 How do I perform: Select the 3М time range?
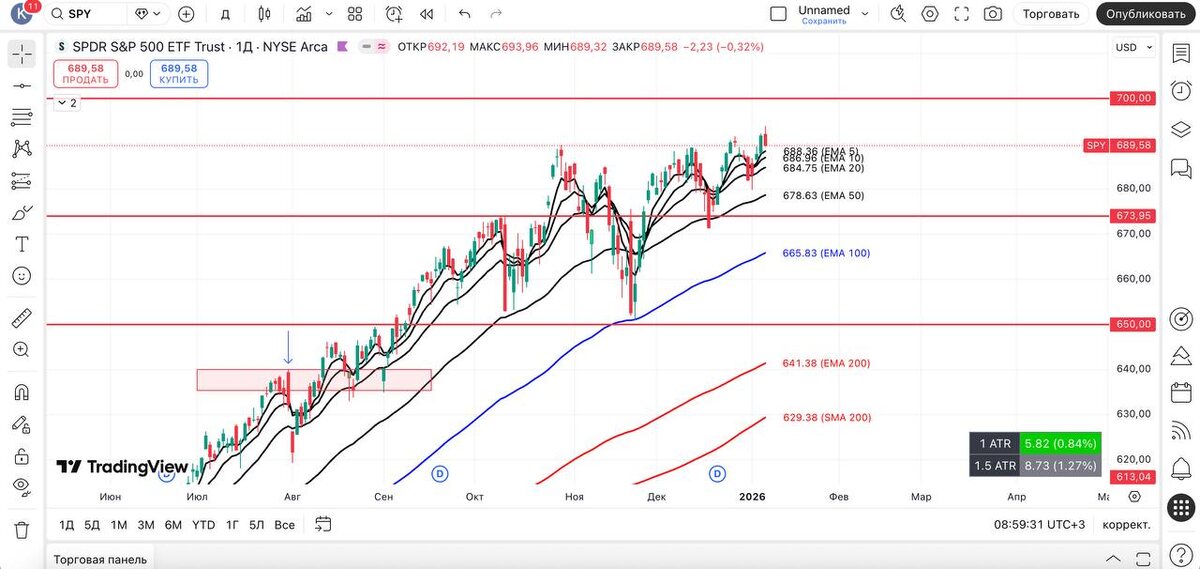click(146, 524)
